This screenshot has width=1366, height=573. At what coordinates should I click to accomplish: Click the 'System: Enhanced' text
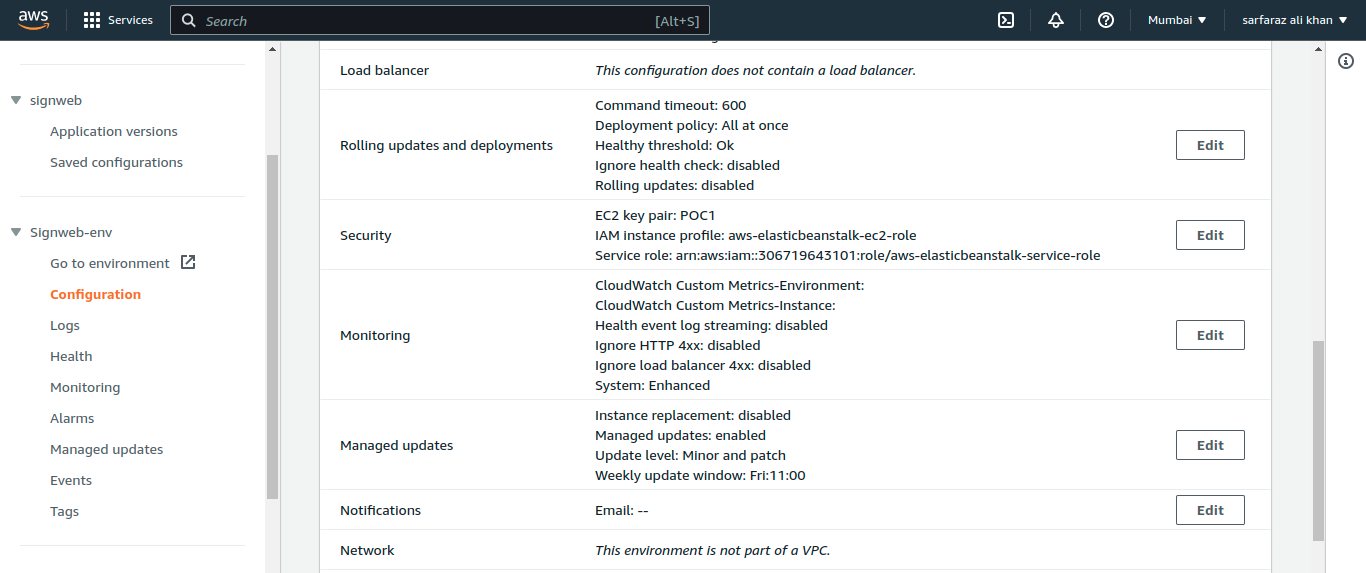pos(652,385)
